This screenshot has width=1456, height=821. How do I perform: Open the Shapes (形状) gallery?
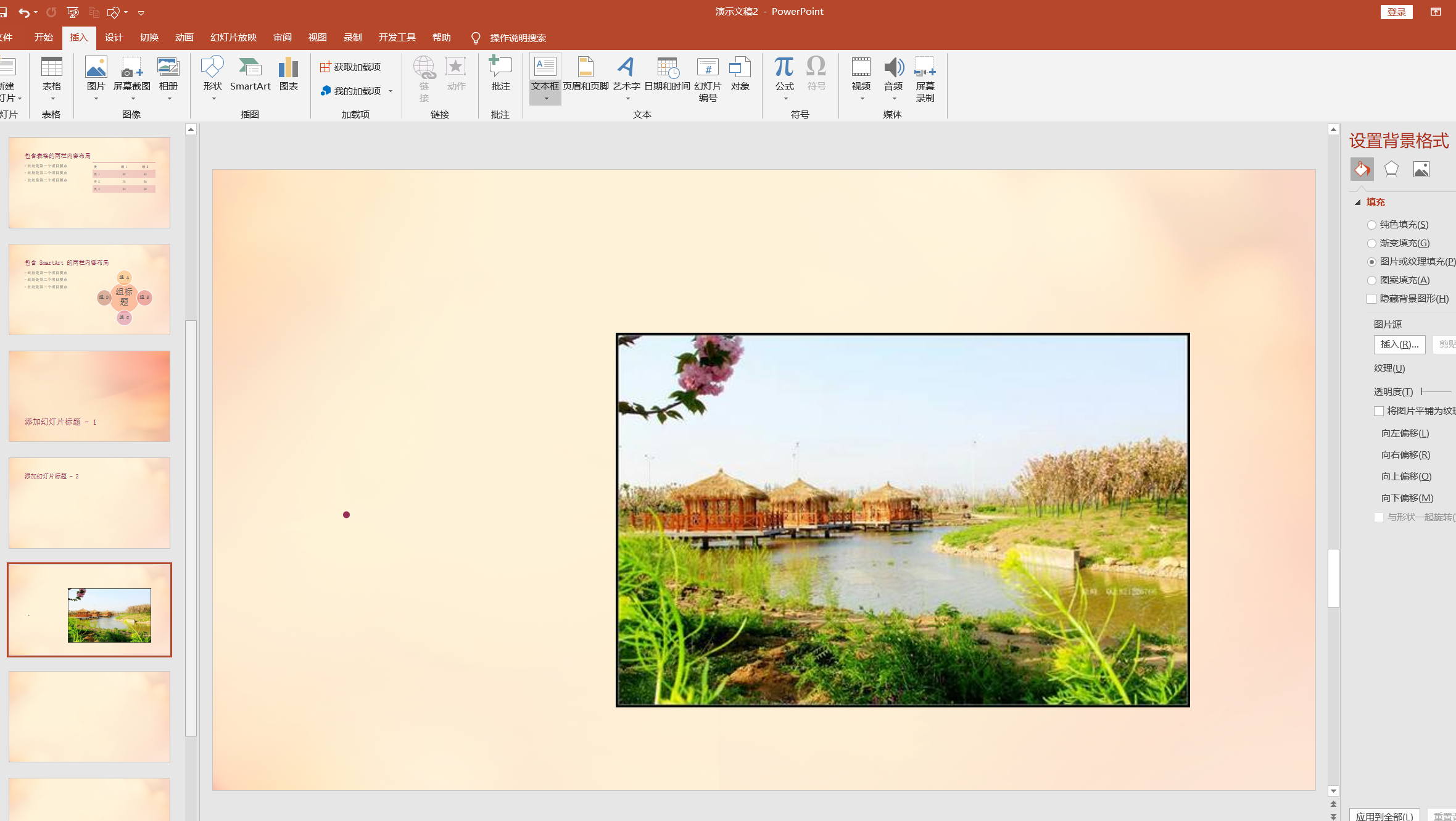click(213, 73)
